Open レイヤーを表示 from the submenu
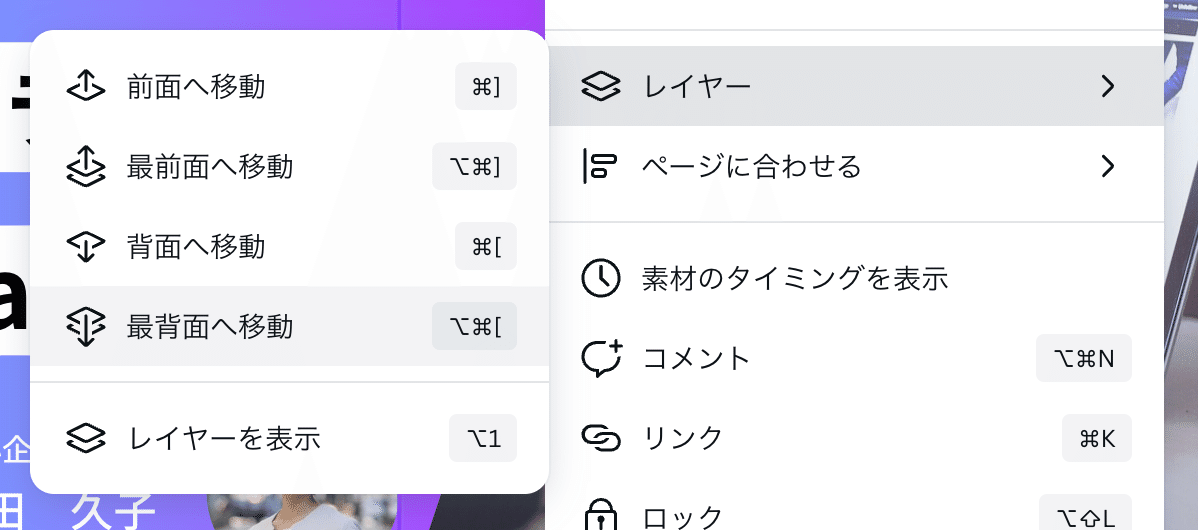1198x530 pixels. coord(290,438)
